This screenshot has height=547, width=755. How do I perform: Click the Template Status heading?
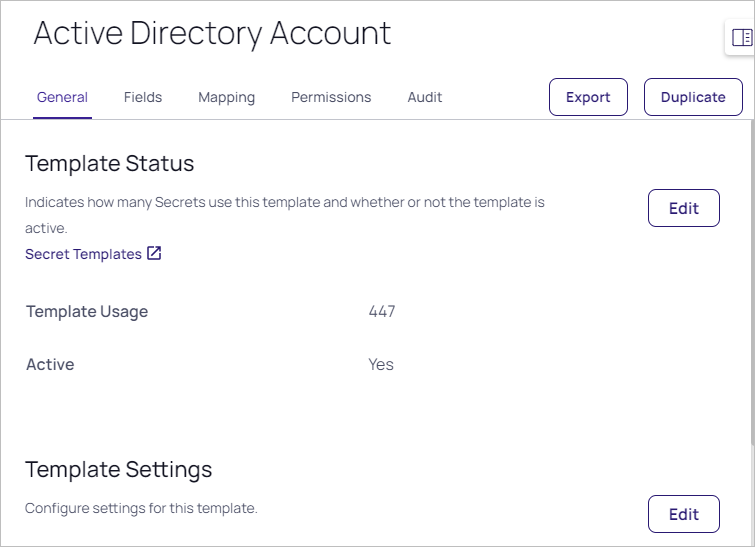109,163
